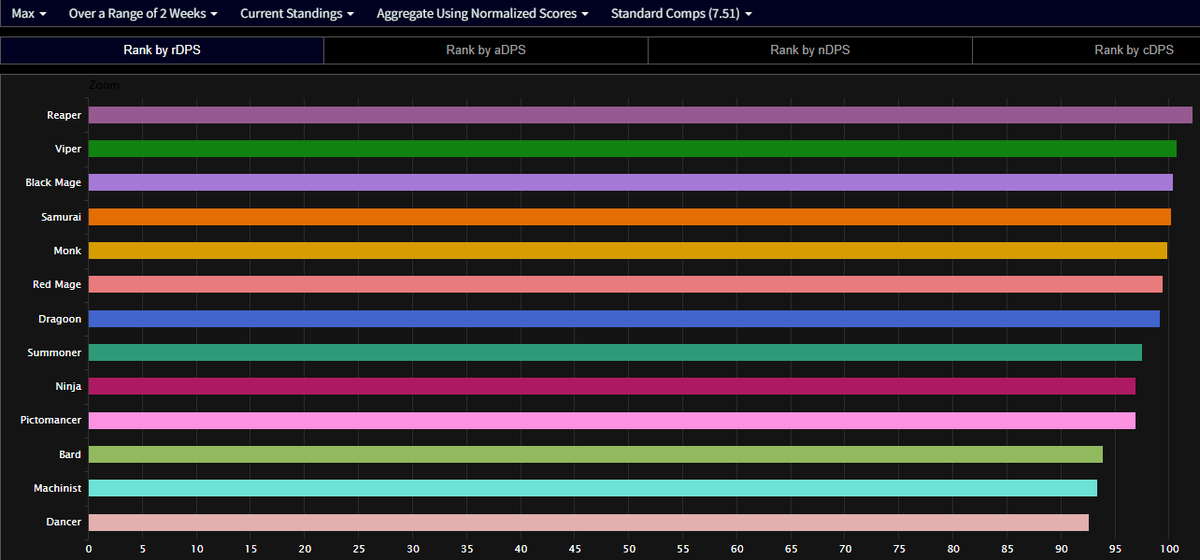Click the 100 tick on x-axis
Screen dimensions: 1200x560
click(1168, 549)
